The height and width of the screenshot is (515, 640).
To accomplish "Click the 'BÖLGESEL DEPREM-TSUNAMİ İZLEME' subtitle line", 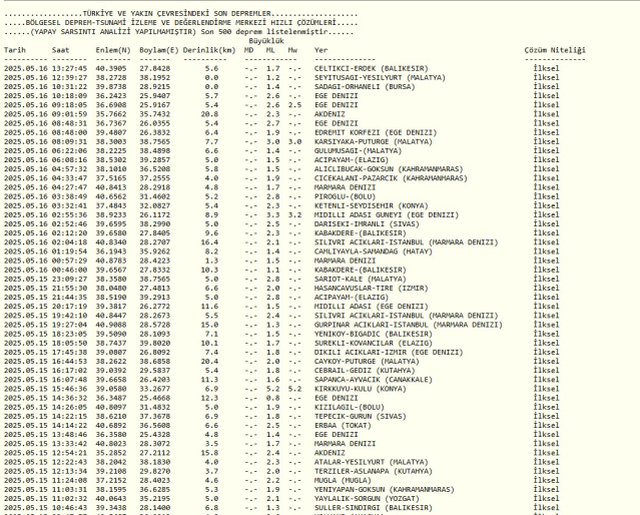I will [x=181, y=23].
